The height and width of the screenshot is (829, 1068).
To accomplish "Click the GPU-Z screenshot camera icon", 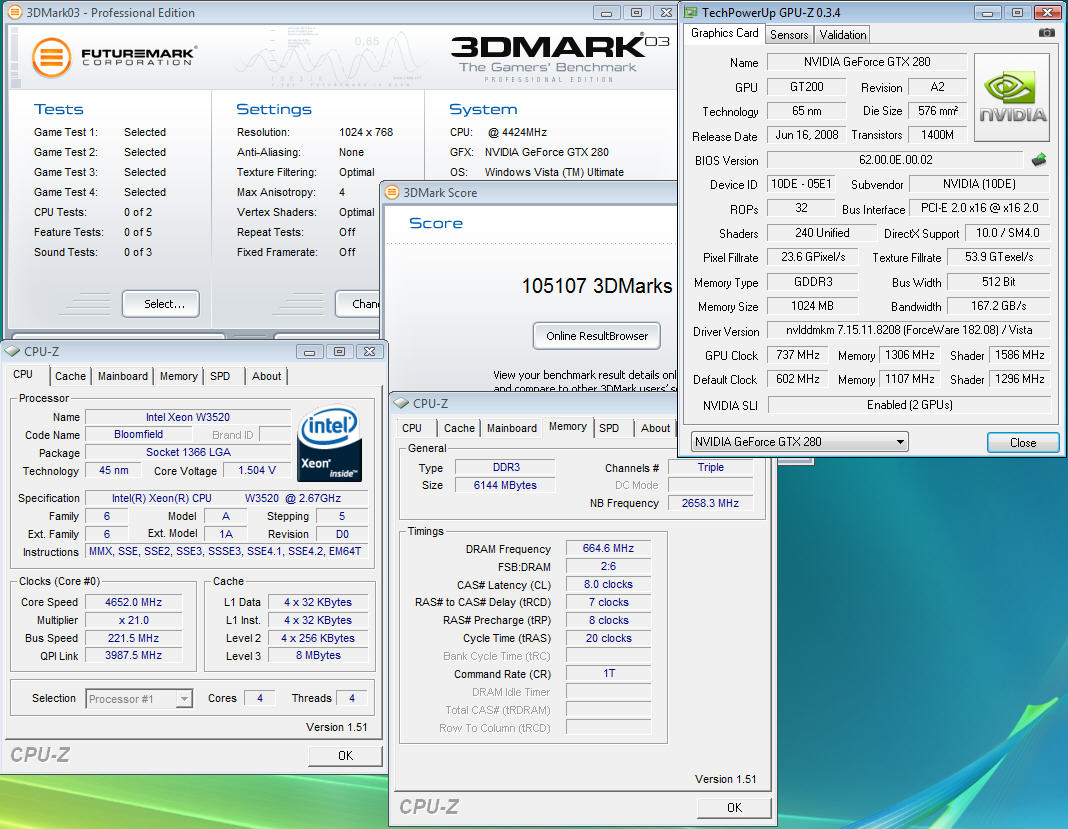I will pos(1046,33).
